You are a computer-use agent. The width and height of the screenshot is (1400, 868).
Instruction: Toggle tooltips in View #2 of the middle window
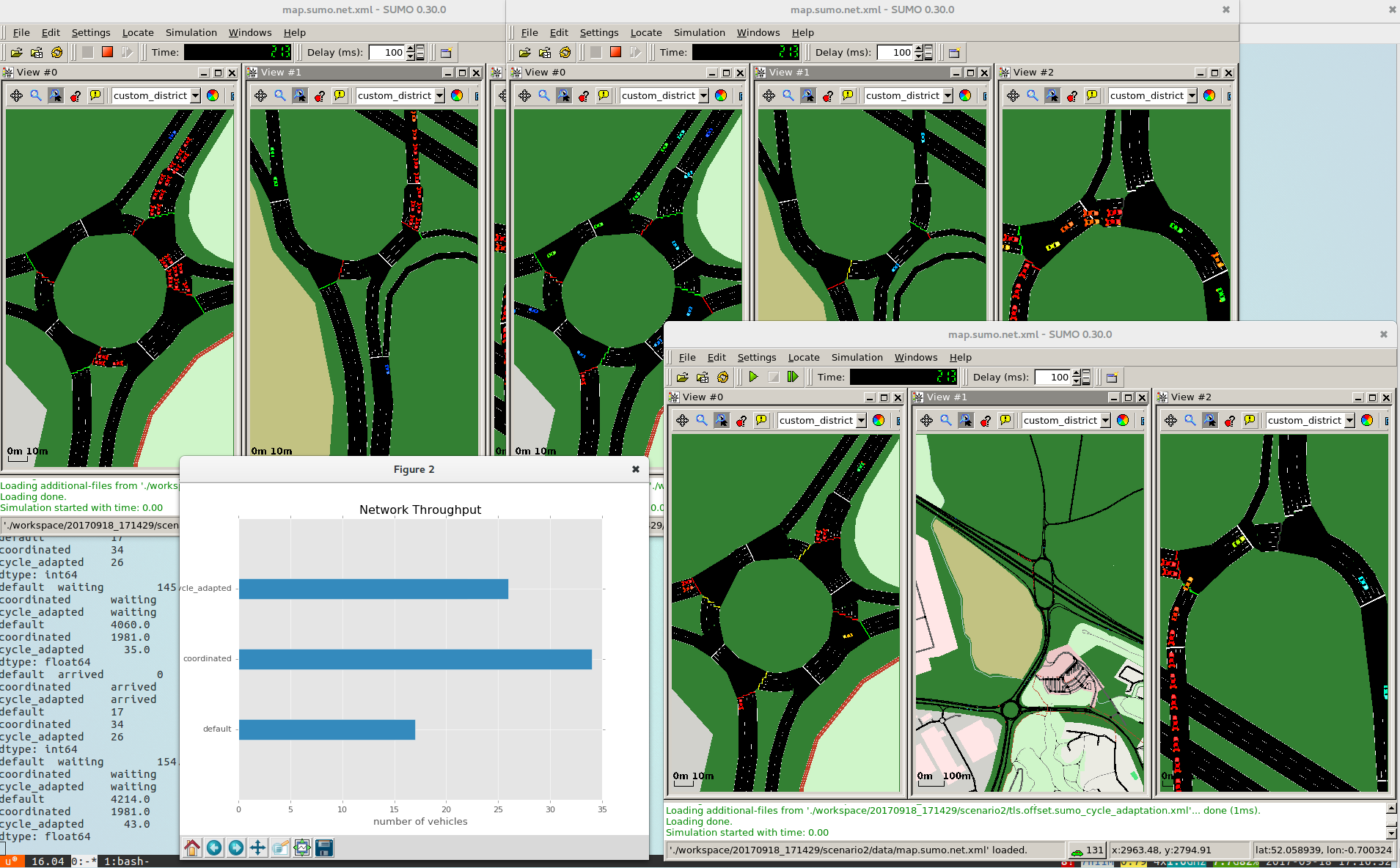(x=1092, y=95)
